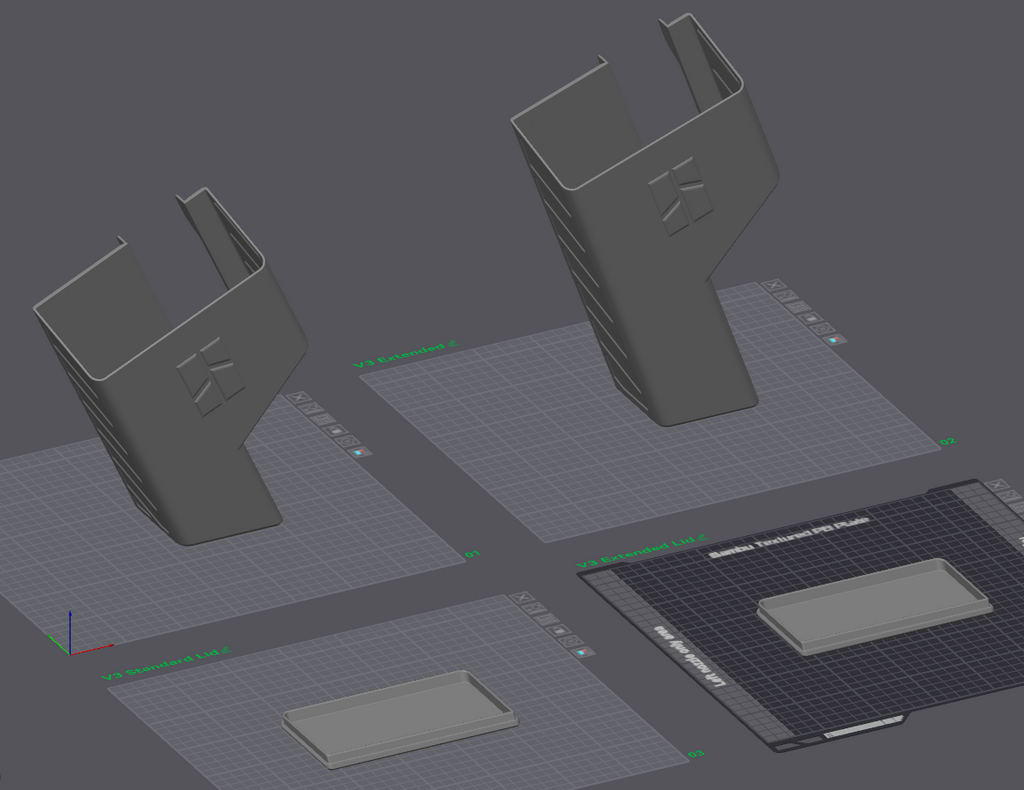
Task: Delete plate 03 via its X icon
Action: [x=521, y=597]
